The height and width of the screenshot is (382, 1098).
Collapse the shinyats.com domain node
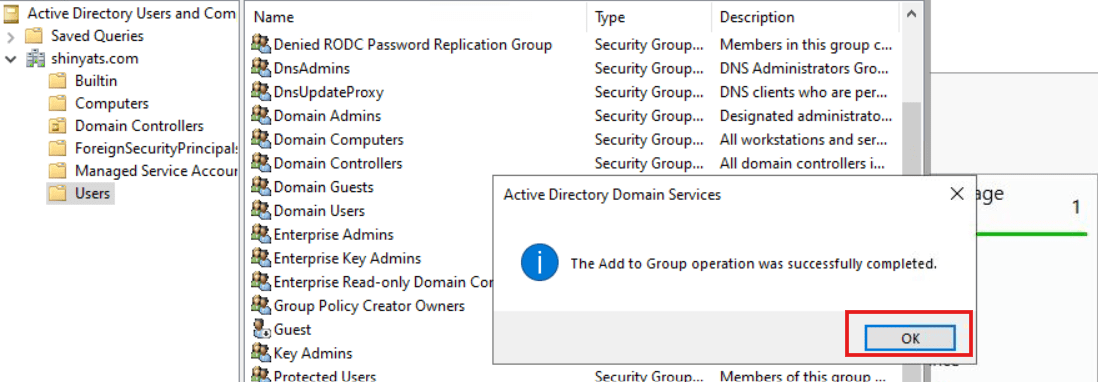tap(11, 59)
